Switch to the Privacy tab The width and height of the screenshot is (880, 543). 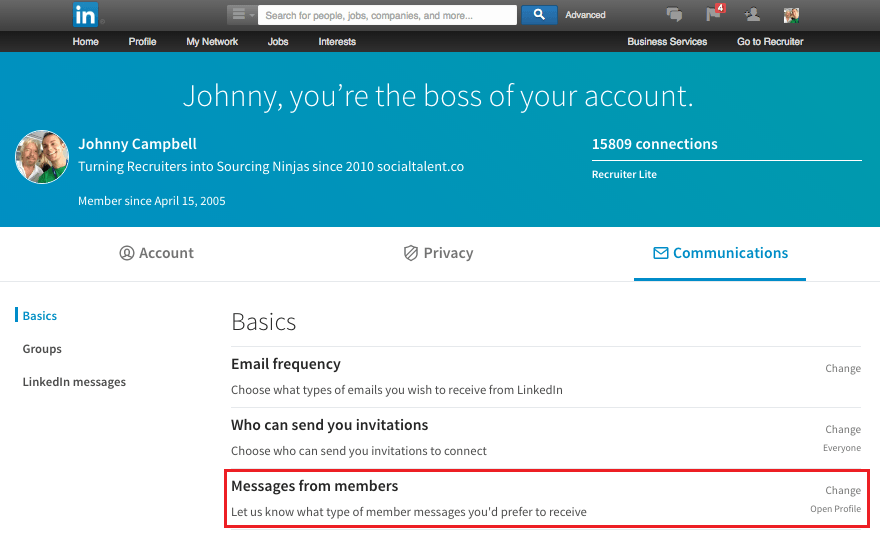click(438, 253)
